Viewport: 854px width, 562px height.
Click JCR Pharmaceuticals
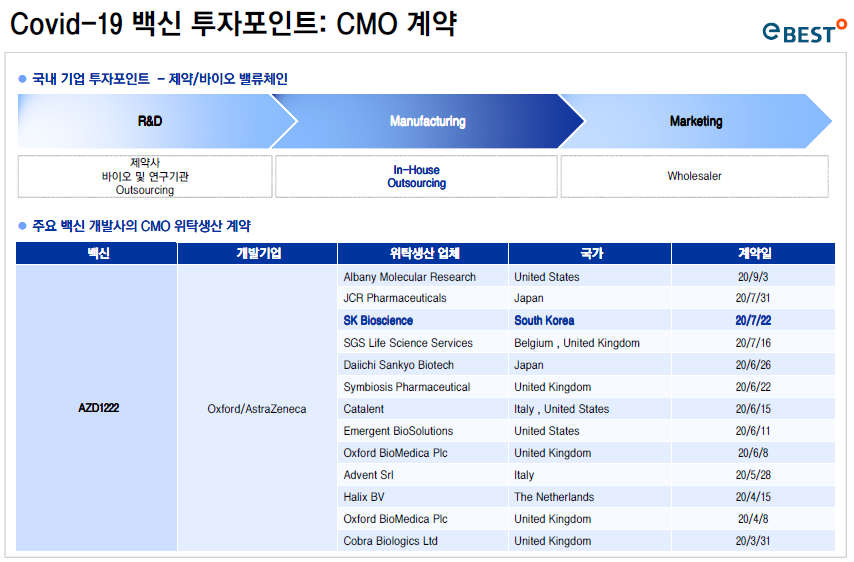pos(395,298)
